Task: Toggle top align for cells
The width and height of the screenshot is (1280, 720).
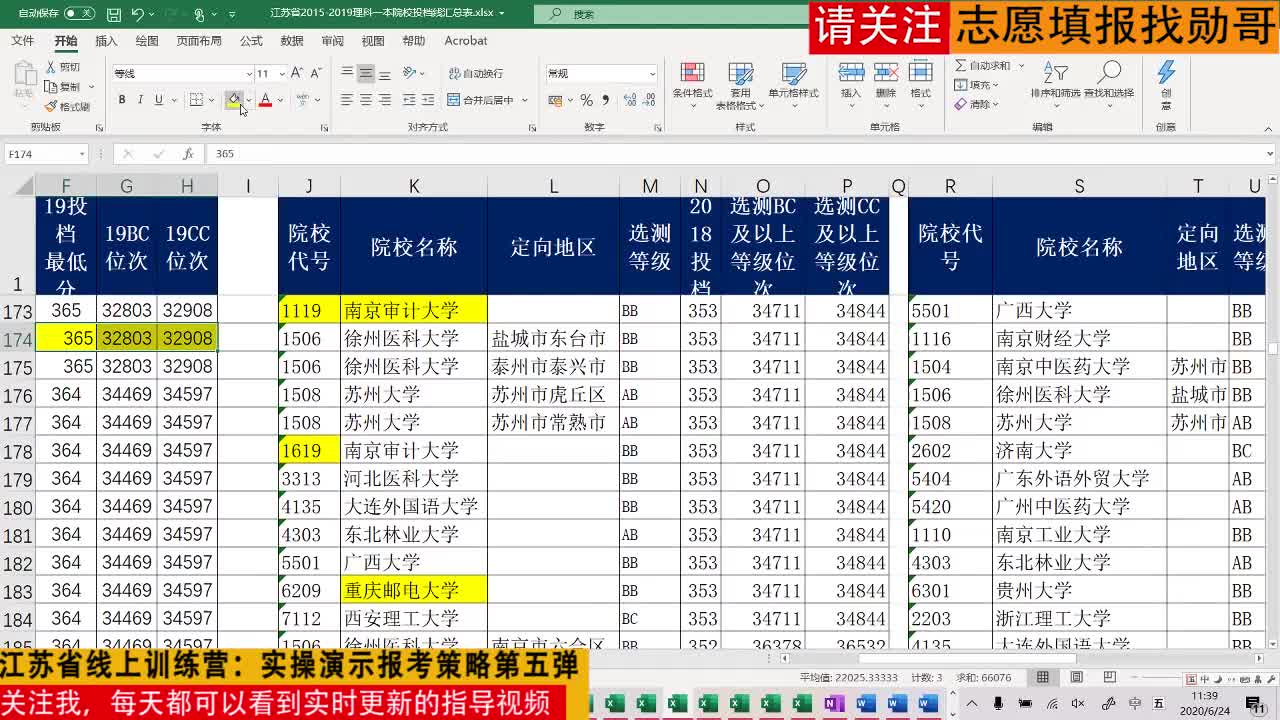Action: click(347, 73)
